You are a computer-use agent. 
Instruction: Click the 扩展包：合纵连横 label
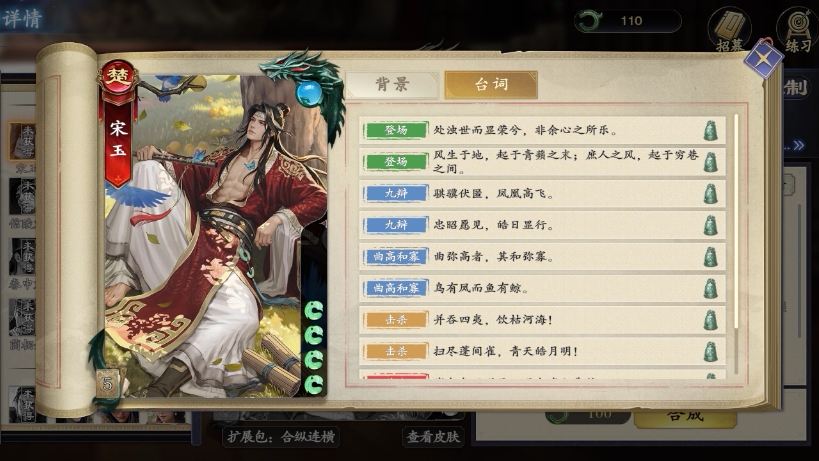(281, 436)
